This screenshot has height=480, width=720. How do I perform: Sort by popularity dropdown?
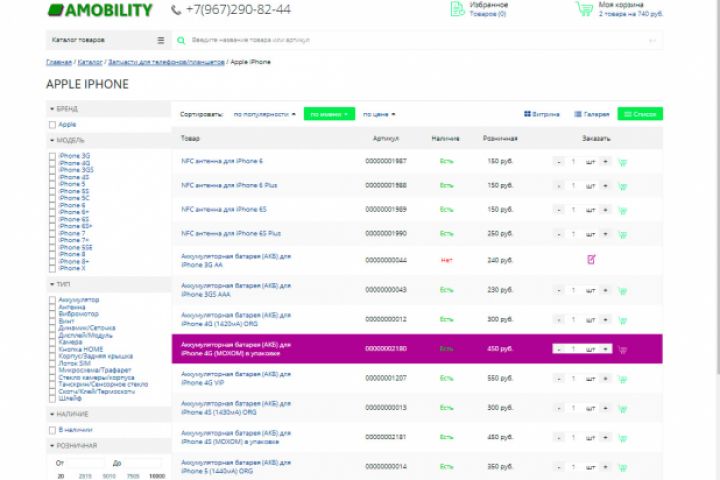[264, 114]
